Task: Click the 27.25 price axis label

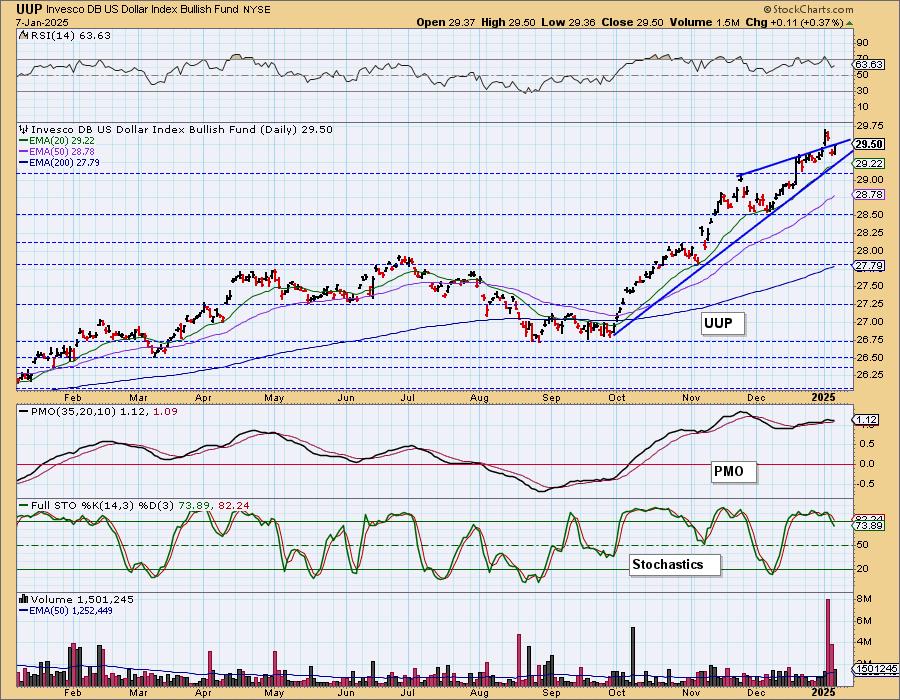Action: coord(870,304)
